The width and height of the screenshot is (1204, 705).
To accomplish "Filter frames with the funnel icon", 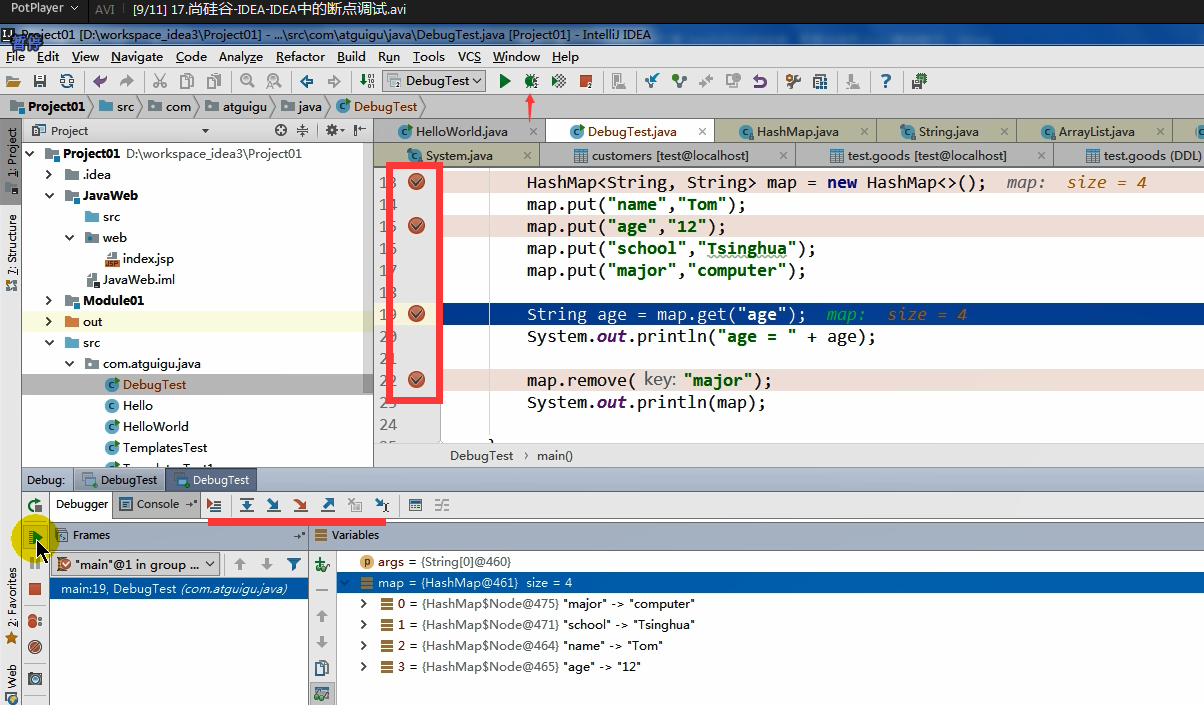I will click(293, 564).
